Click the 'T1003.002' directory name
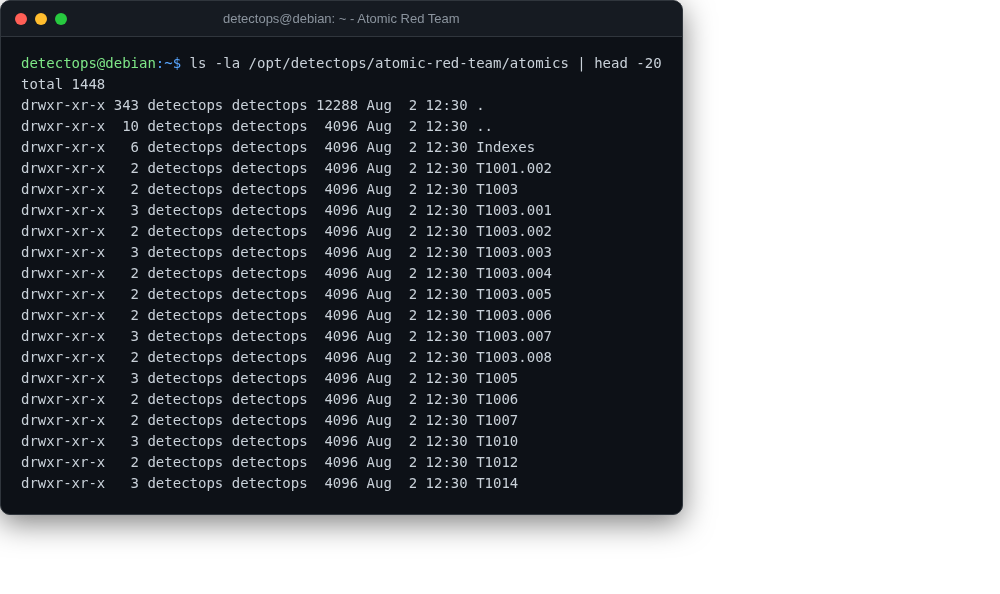This screenshot has height=594, width=1000. click(514, 232)
